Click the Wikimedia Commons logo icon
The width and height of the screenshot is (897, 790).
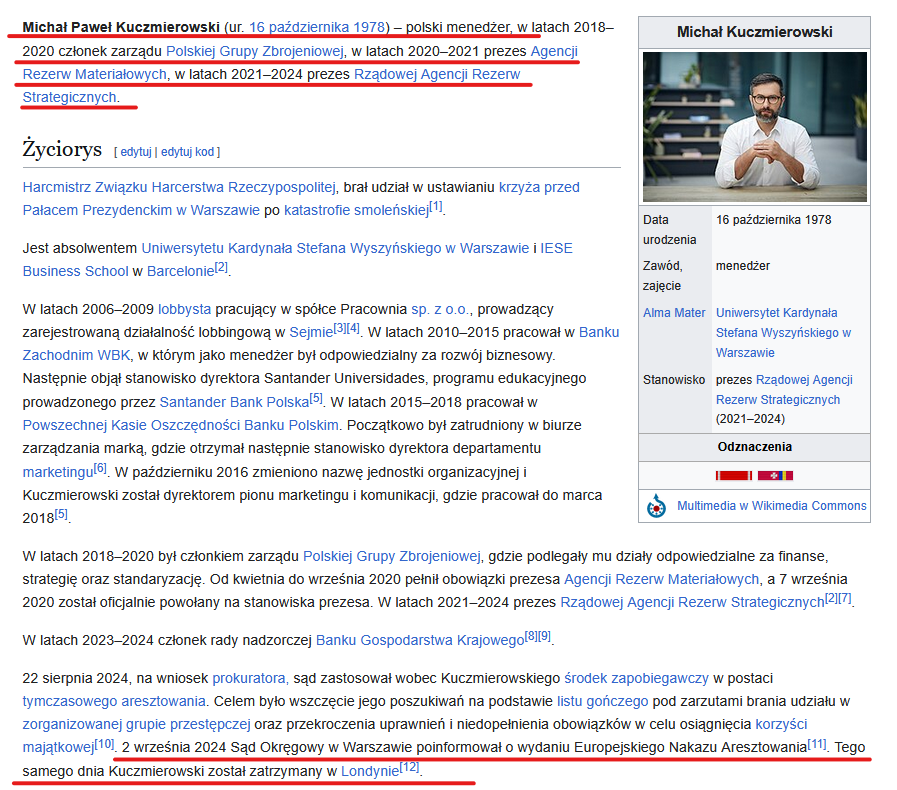point(656,506)
